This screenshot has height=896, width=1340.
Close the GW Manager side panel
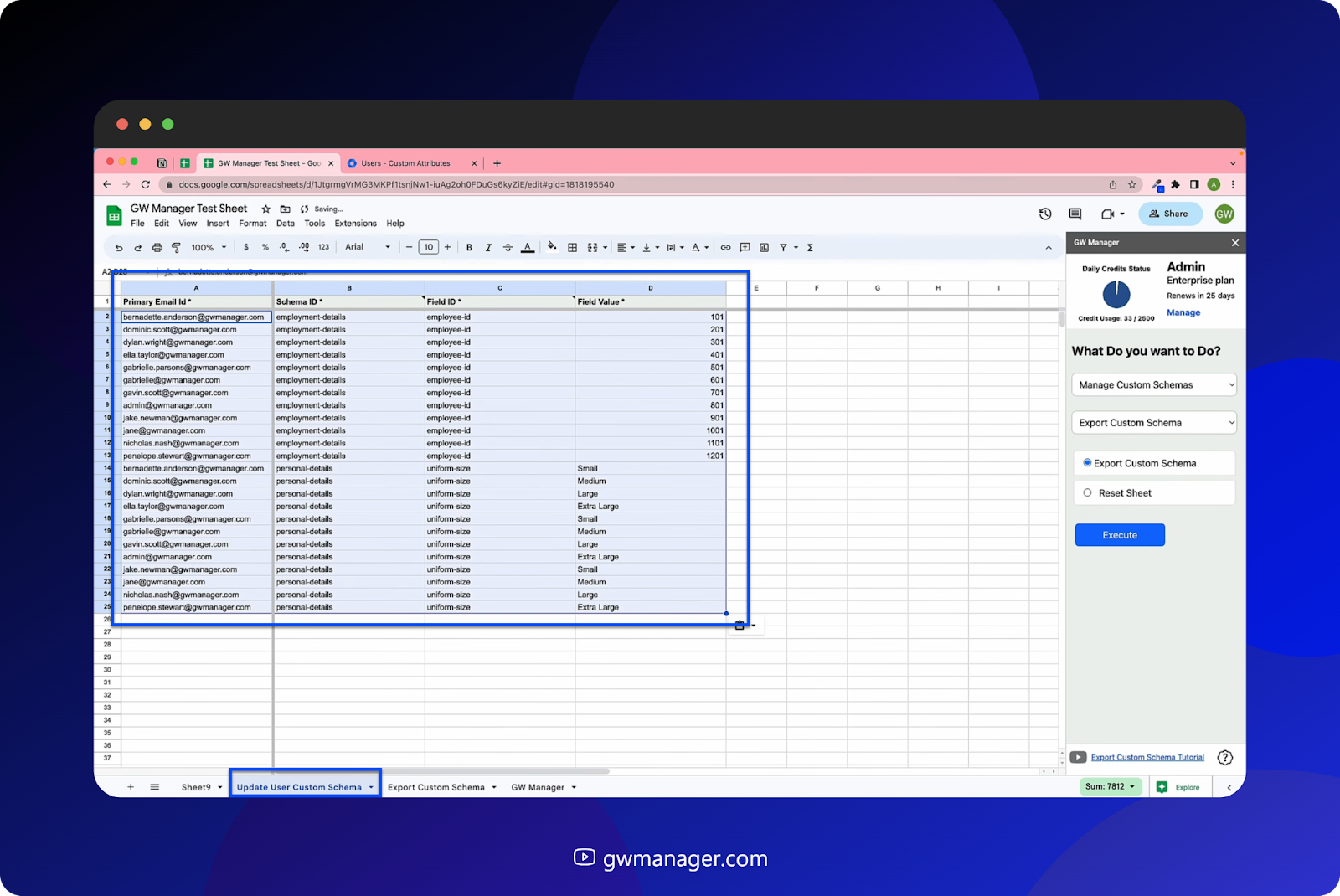[x=1235, y=243]
